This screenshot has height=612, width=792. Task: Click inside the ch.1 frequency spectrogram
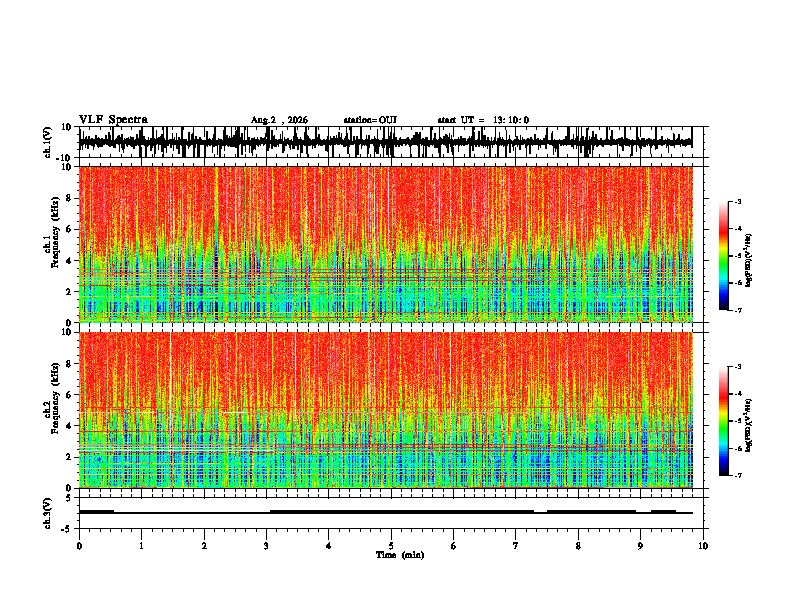(385, 244)
